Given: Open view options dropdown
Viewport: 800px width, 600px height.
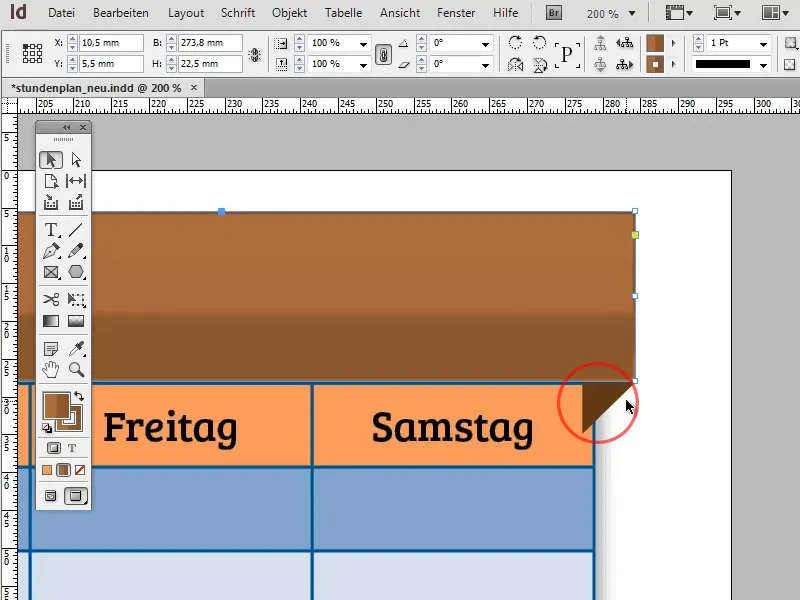Looking at the screenshot, I should 679,13.
